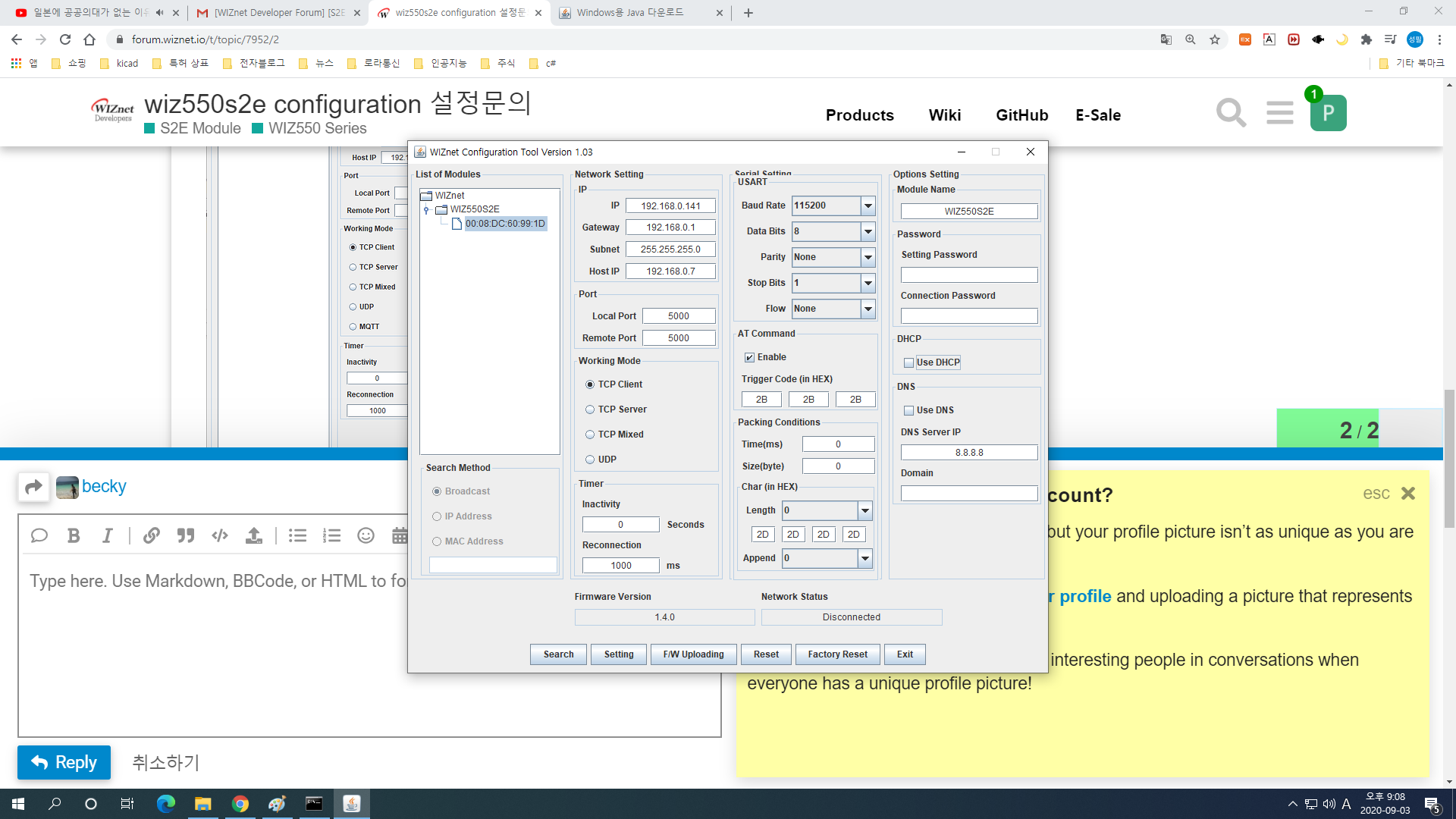
Task: Click the numbered list icon
Action: tap(331, 536)
